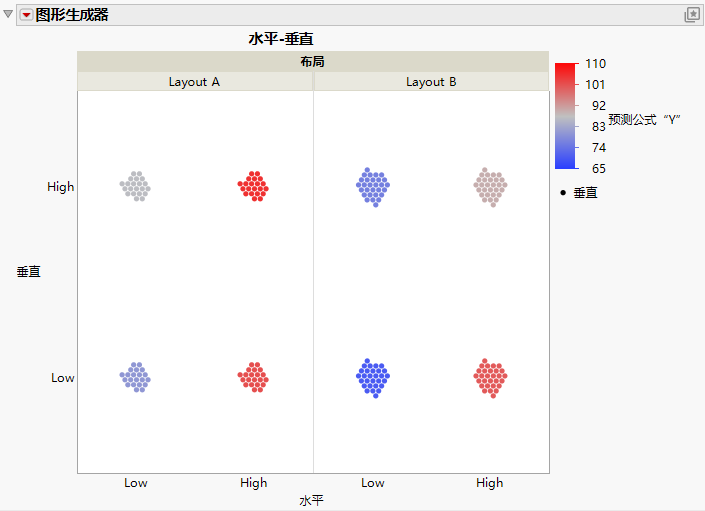Screen dimensions: 705x511
Task: Click the 图形生成器 title text
Action: [72, 15]
